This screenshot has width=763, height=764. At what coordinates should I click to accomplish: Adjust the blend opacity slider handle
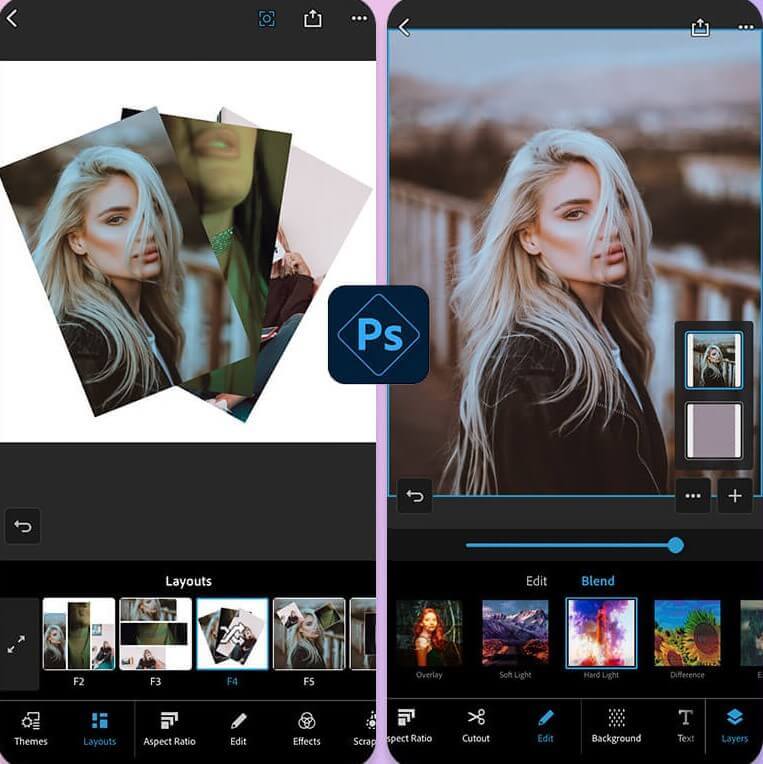675,545
